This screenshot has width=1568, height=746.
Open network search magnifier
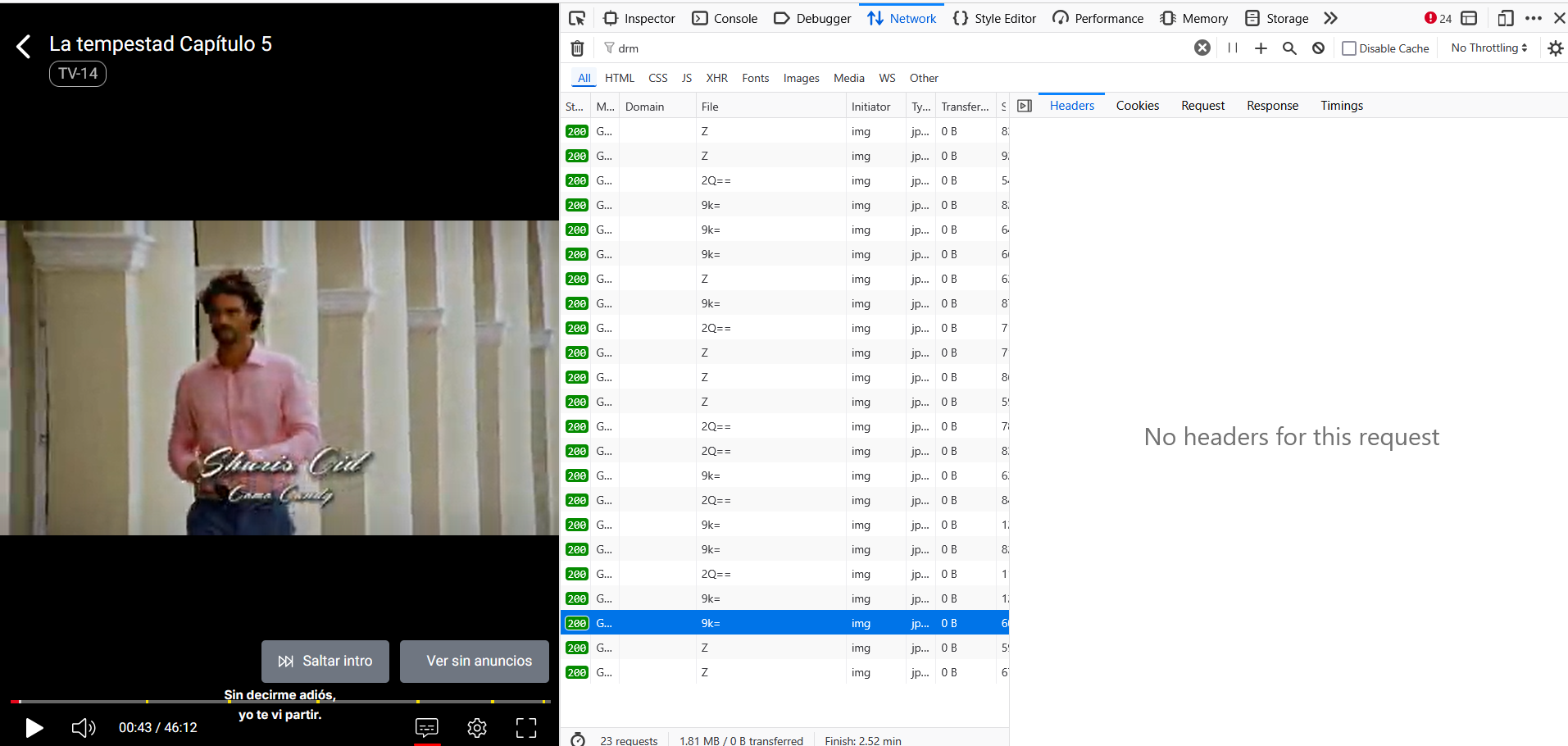click(1289, 48)
